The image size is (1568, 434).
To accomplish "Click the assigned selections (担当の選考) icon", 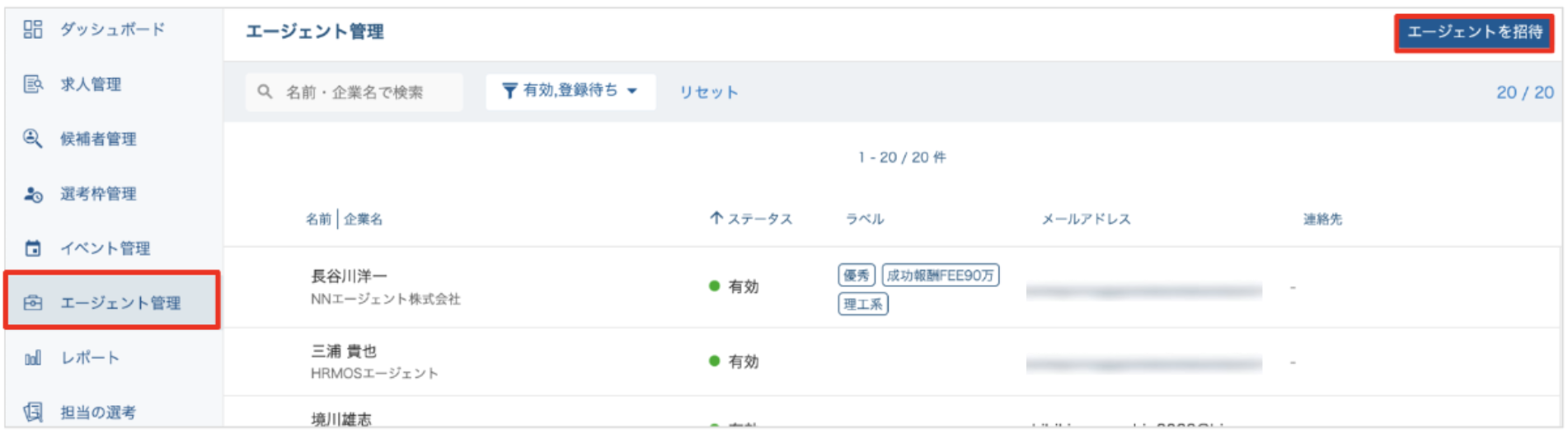I will 33,412.
